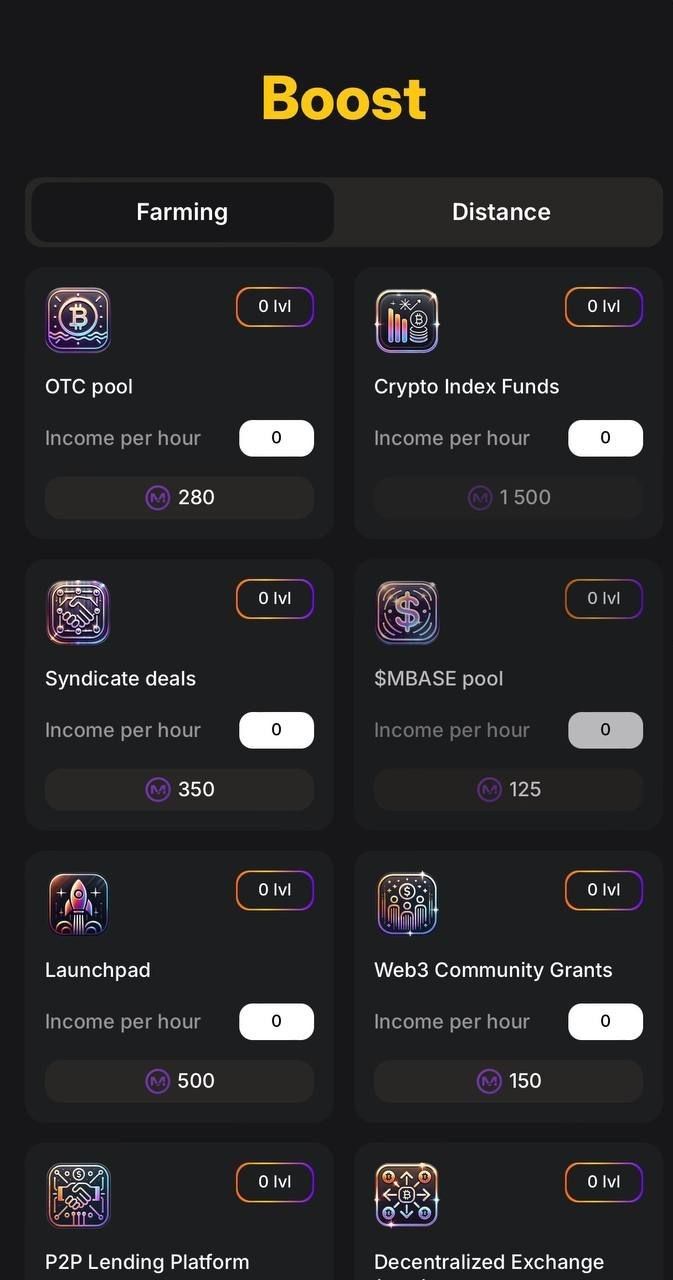Tap the Decentralized Exchange icon
The width and height of the screenshot is (673, 1280).
click(407, 1195)
